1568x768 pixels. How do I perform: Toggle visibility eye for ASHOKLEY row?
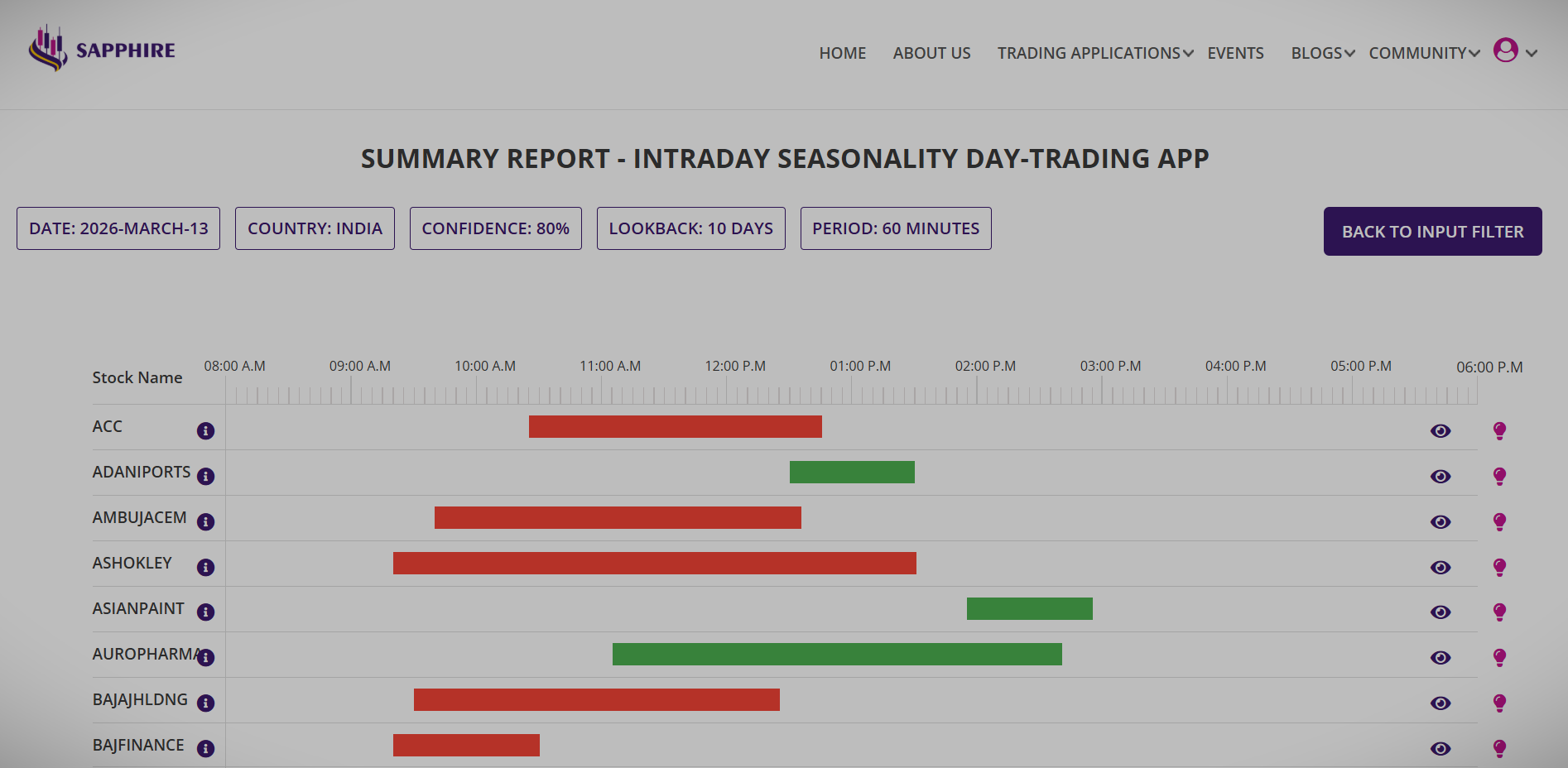tap(1441, 568)
